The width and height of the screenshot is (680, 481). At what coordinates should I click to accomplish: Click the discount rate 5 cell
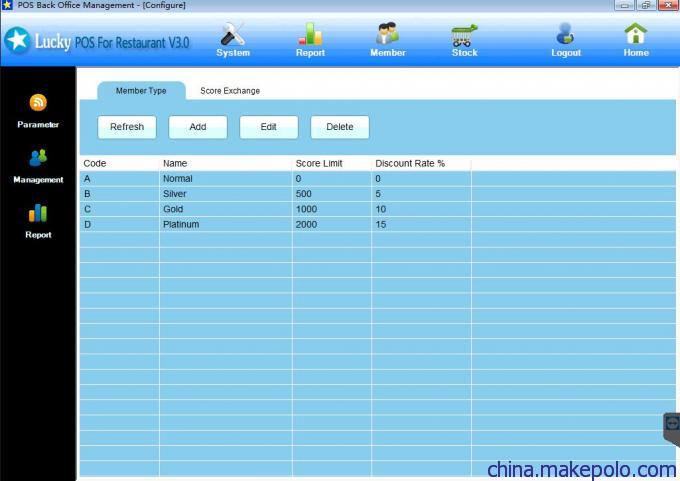(421, 194)
